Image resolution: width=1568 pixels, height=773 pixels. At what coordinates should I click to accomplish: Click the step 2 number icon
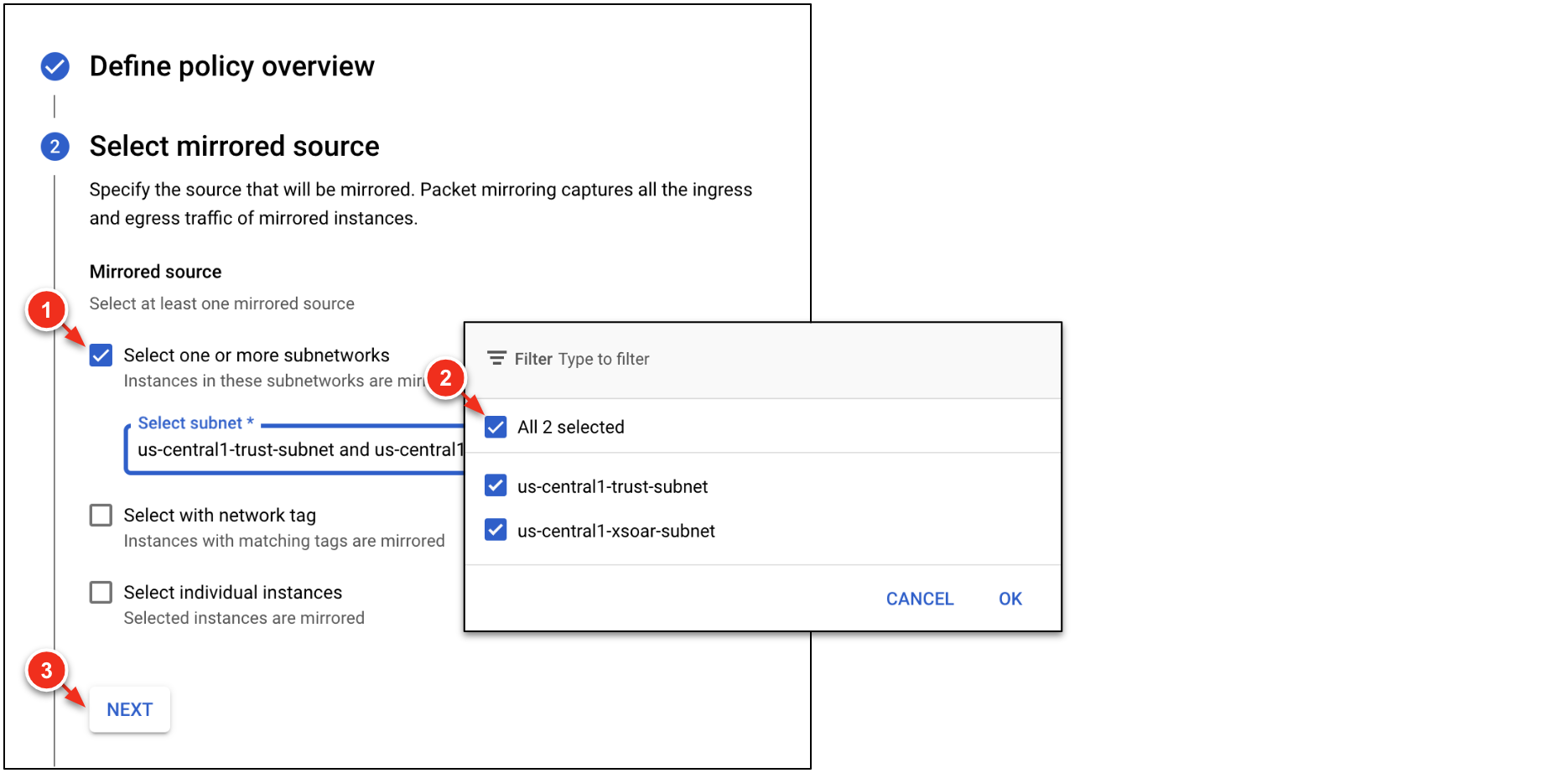[x=55, y=147]
